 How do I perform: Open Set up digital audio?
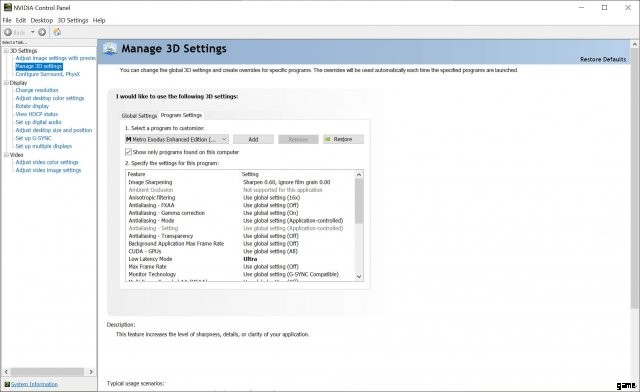pyautogui.click(x=38, y=122)
